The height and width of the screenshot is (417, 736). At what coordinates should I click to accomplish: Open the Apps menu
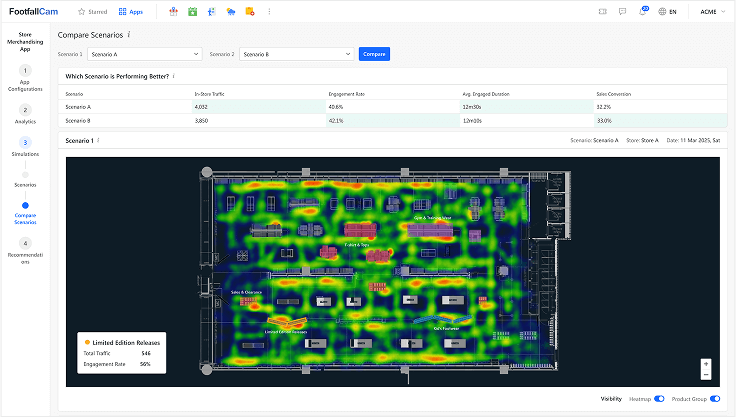[130, 12]
